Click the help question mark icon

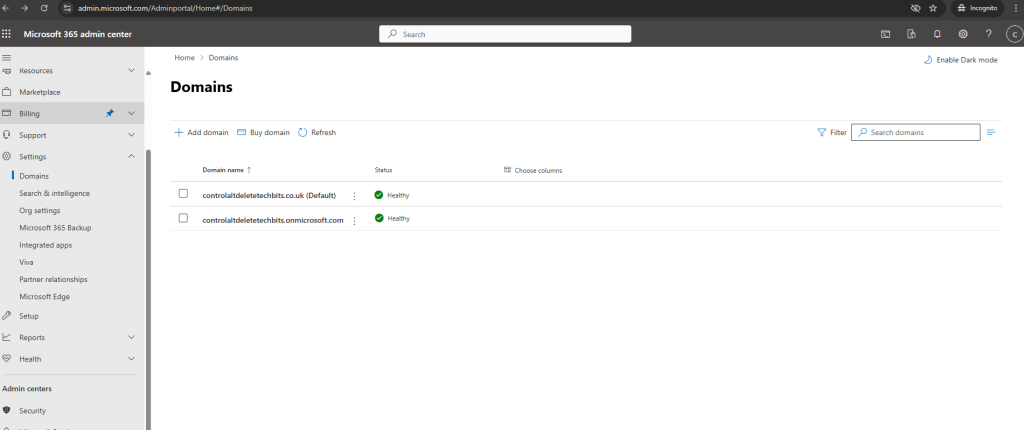coord(988,34)
